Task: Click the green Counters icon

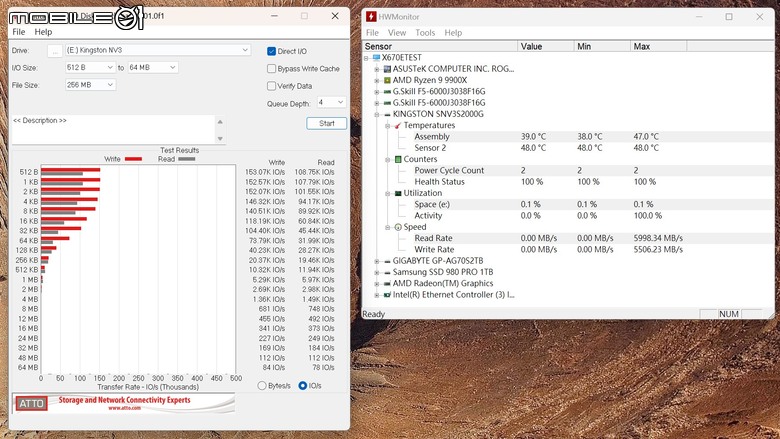Action: point(398,160)
